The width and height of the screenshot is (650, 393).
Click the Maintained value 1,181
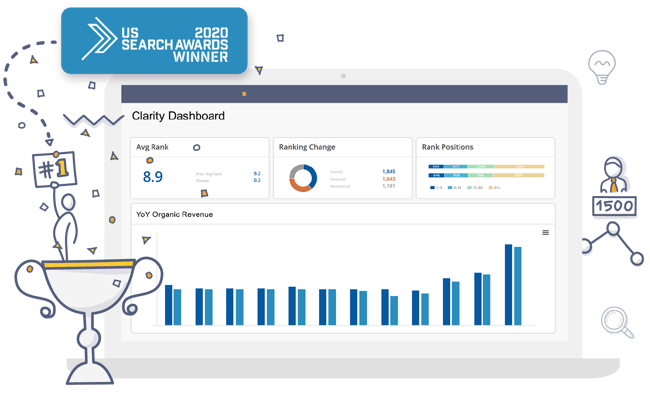(x=389, y=186)
